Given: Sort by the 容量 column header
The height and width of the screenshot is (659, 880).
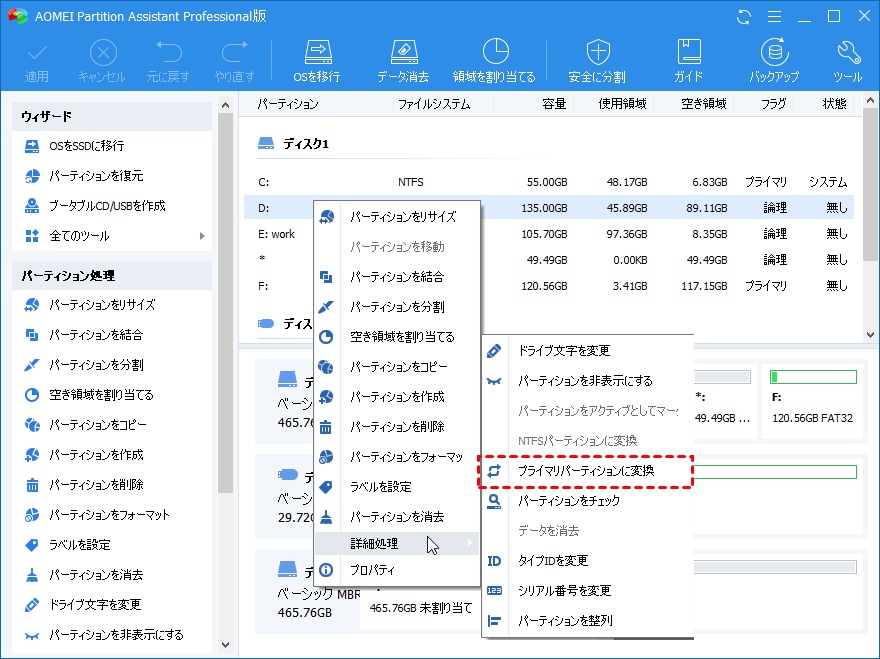Looking at the screenshot, I should pos(554,104).
